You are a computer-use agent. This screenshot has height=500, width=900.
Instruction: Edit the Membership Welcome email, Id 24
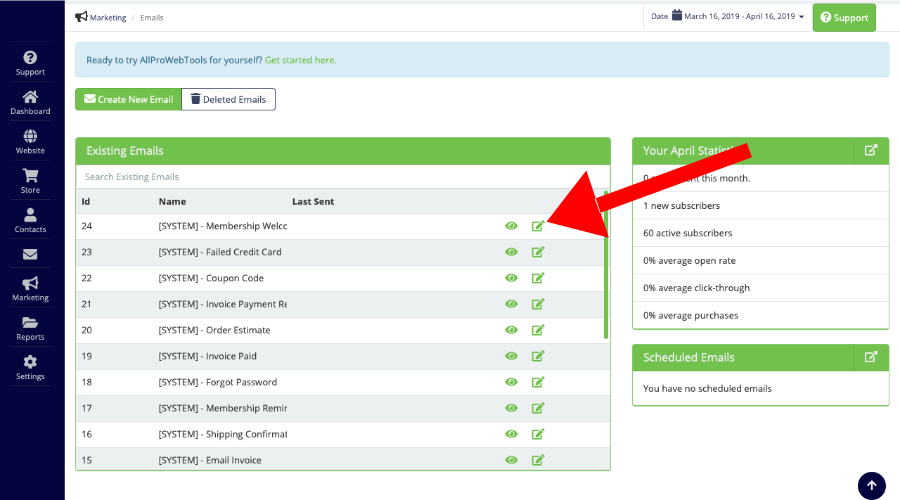coord(538,226)
